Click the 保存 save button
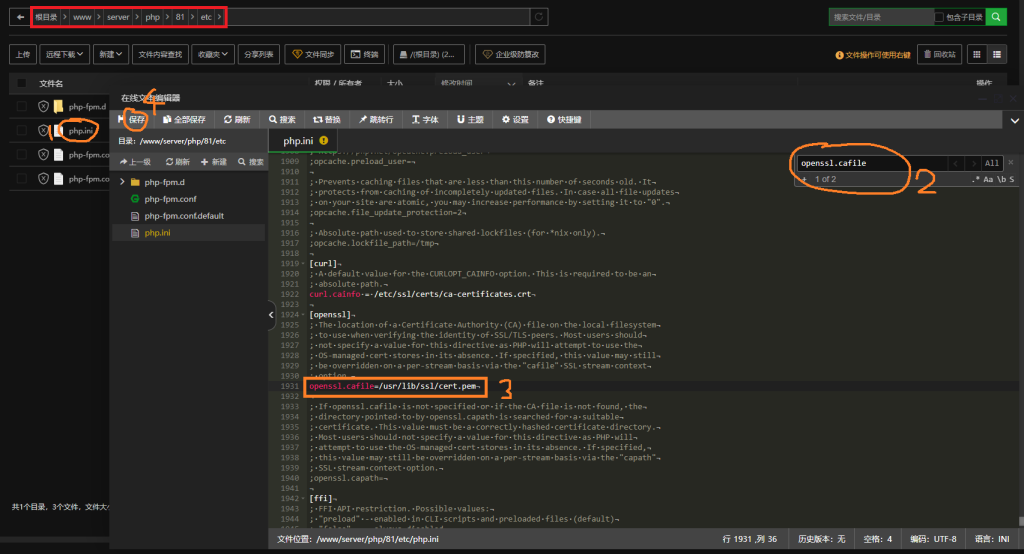 [x=133, y=119]
